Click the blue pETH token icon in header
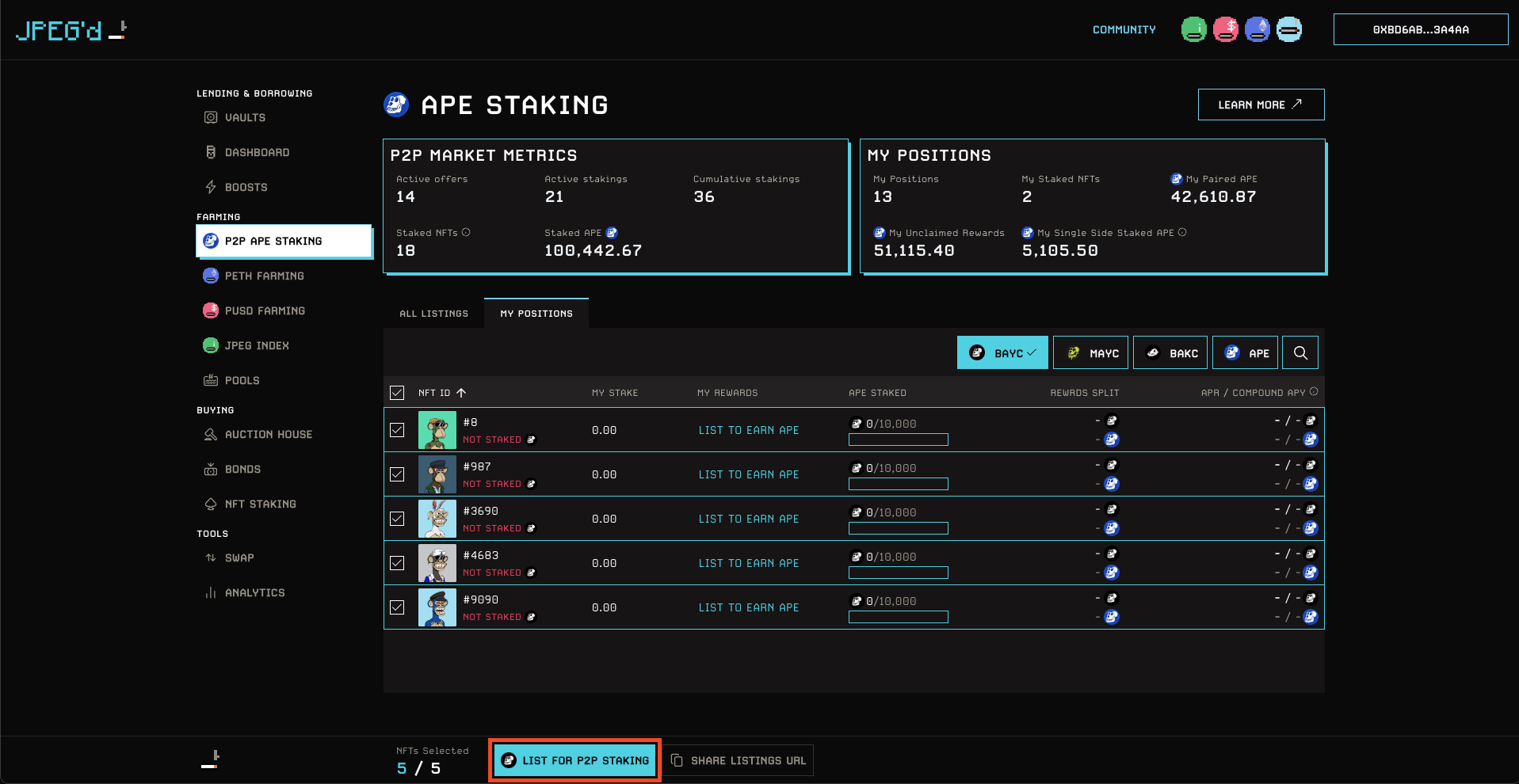 point(1257,30)
